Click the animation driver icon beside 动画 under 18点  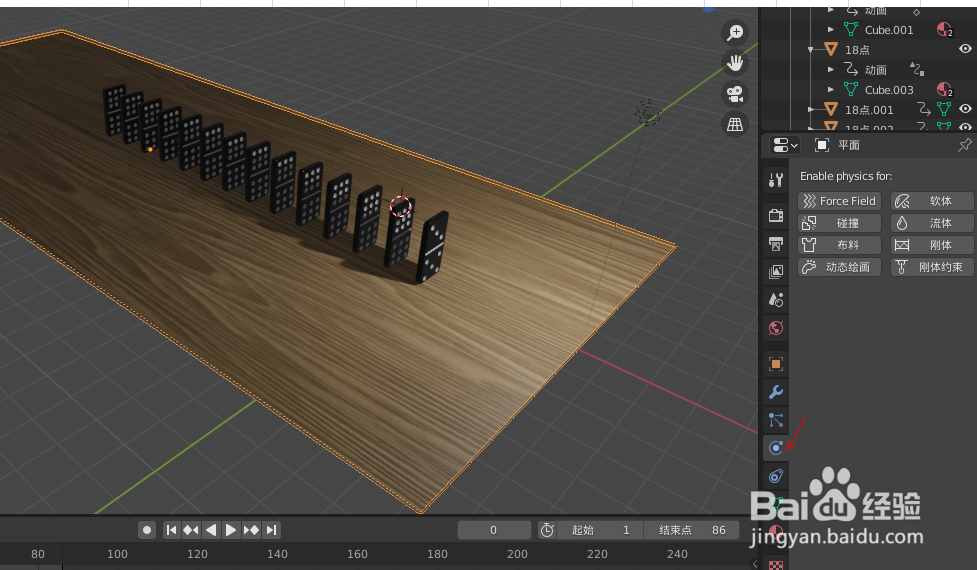coord(917,69)
